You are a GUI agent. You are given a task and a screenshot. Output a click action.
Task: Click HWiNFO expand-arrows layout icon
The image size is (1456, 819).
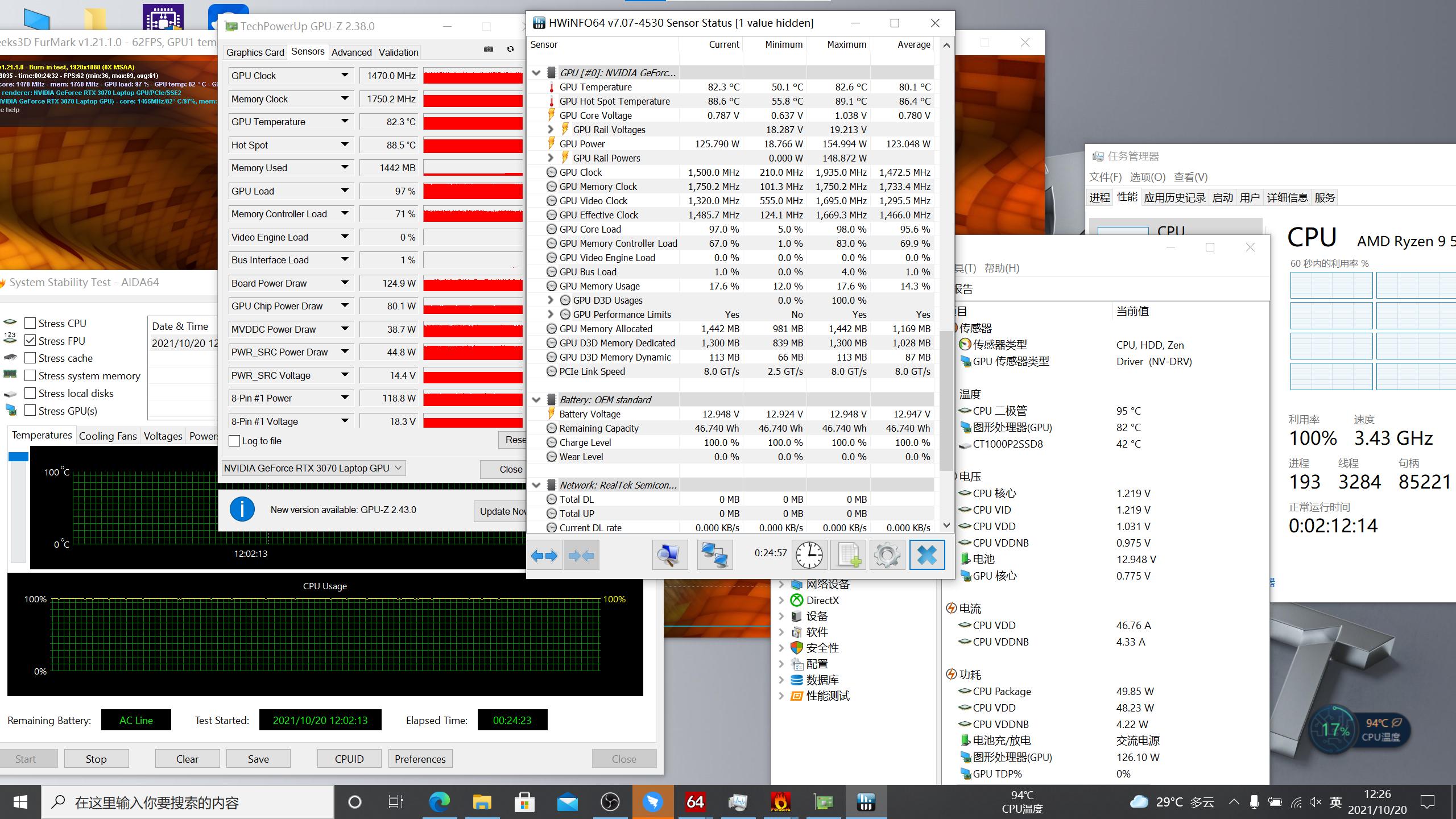click(x=544, y=555)
